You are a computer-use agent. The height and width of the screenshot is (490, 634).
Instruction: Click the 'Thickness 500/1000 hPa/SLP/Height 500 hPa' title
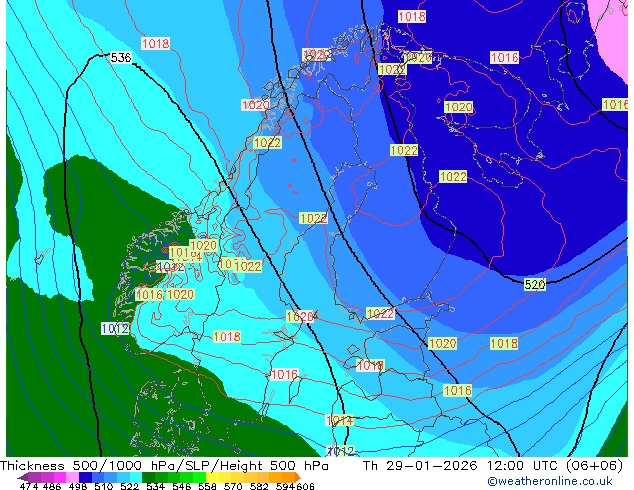[x=164, y=466]
